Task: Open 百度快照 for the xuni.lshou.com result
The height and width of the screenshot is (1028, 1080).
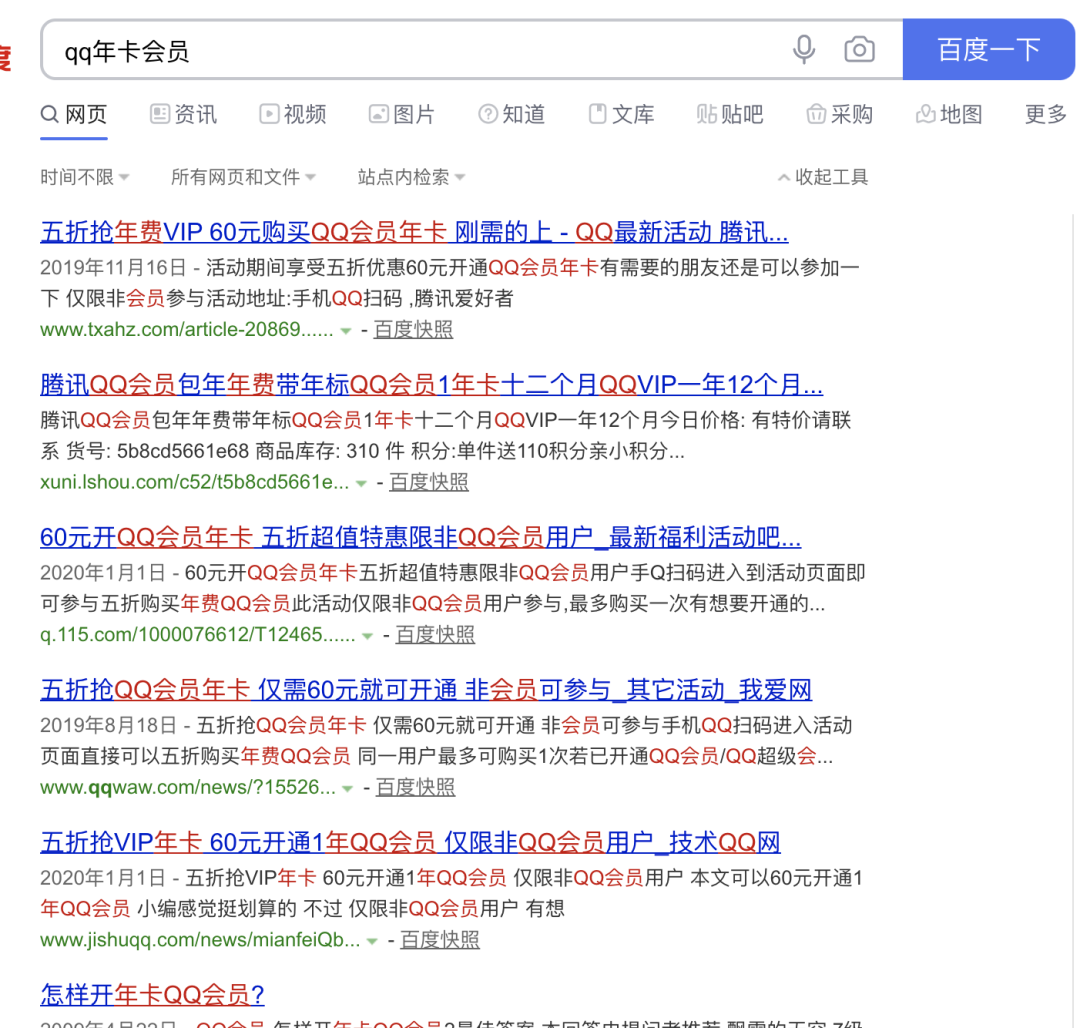Action: [429, 482]
